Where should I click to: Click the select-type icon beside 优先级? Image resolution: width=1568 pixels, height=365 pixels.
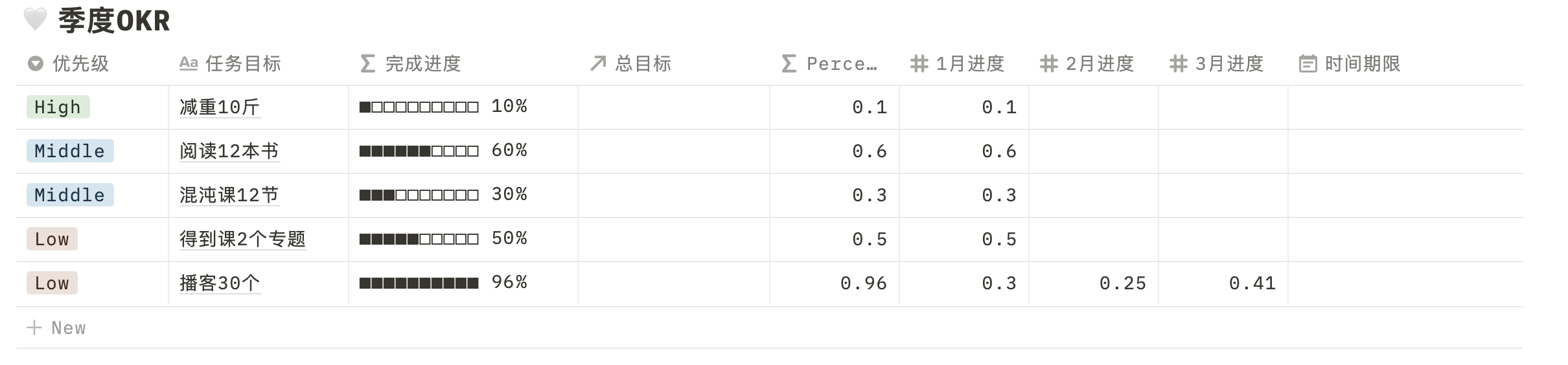[36, 63]
